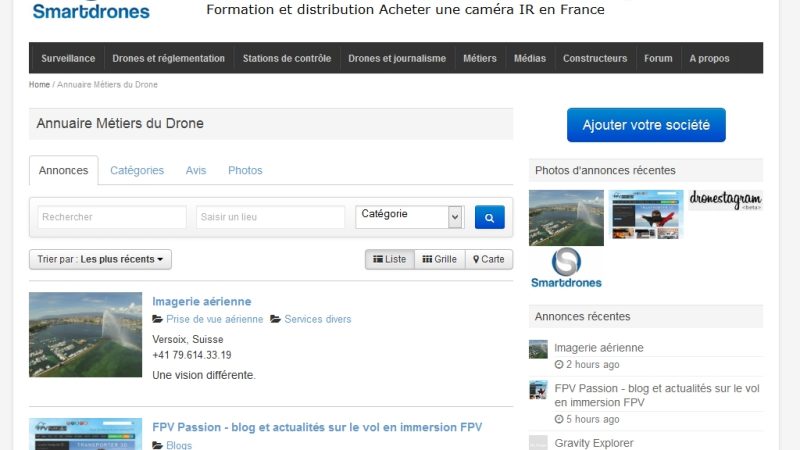Screen dimensions: 800x450
Task: Open Stations de contrôle menu
Action: point(287,58)
